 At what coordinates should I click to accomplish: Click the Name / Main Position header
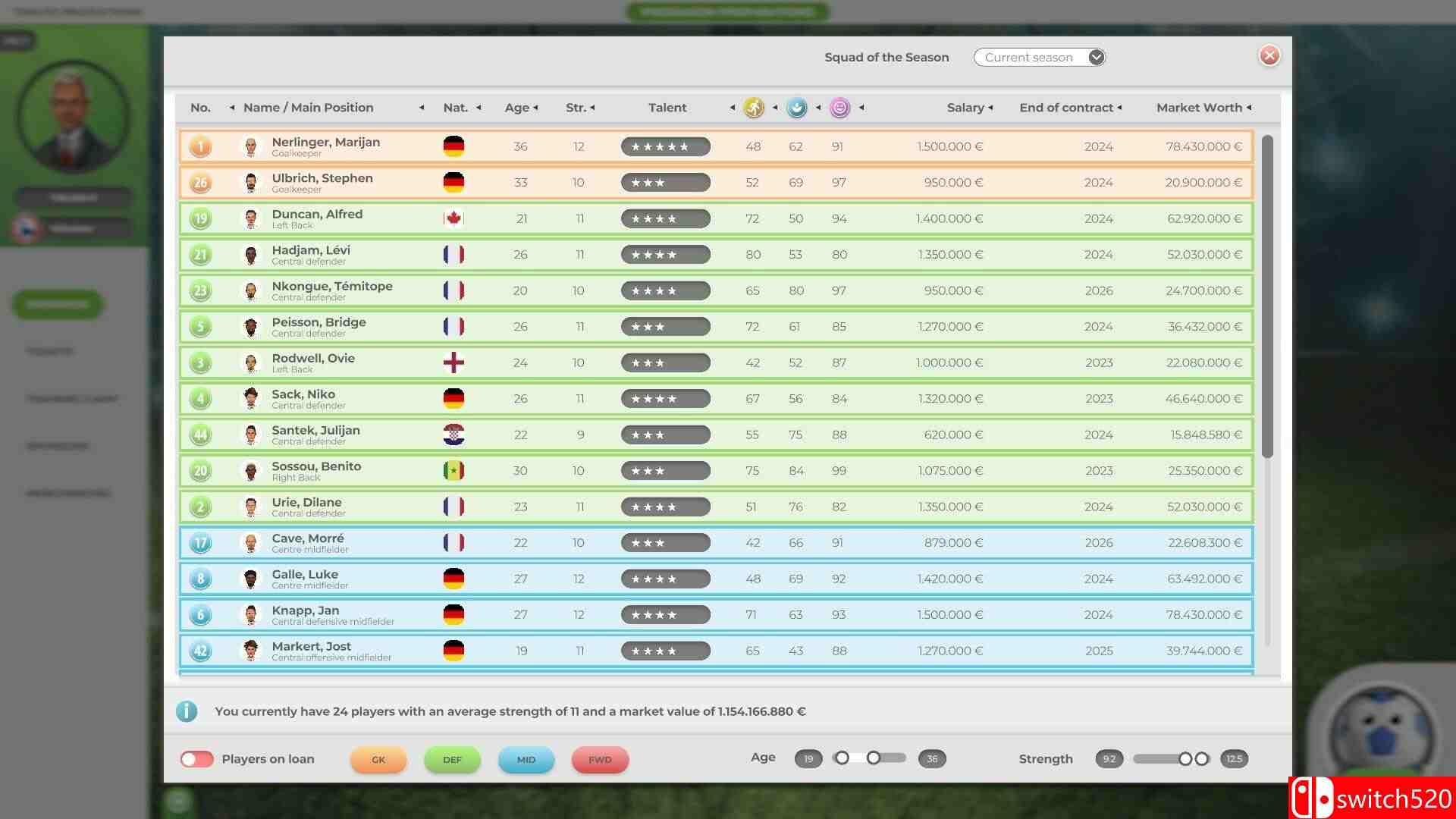[308, 108]
